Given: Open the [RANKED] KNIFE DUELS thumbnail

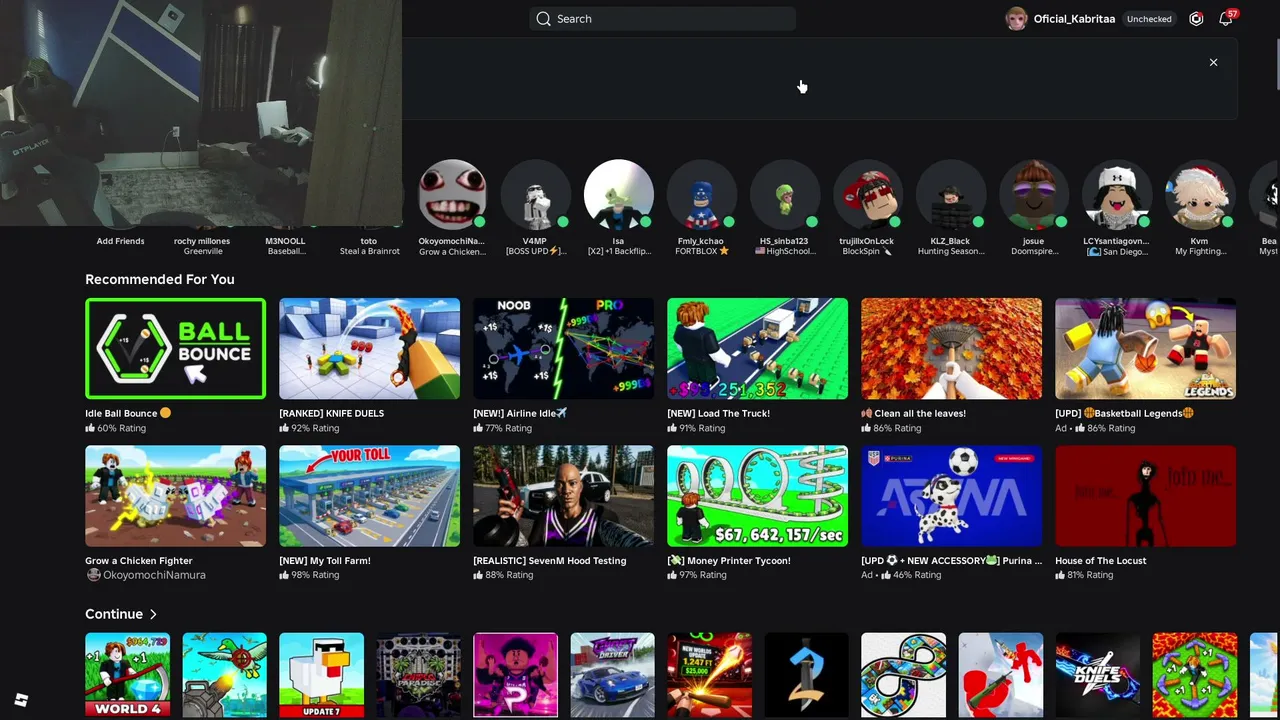Looking at the screenshot, I should [x=370, y=349].
